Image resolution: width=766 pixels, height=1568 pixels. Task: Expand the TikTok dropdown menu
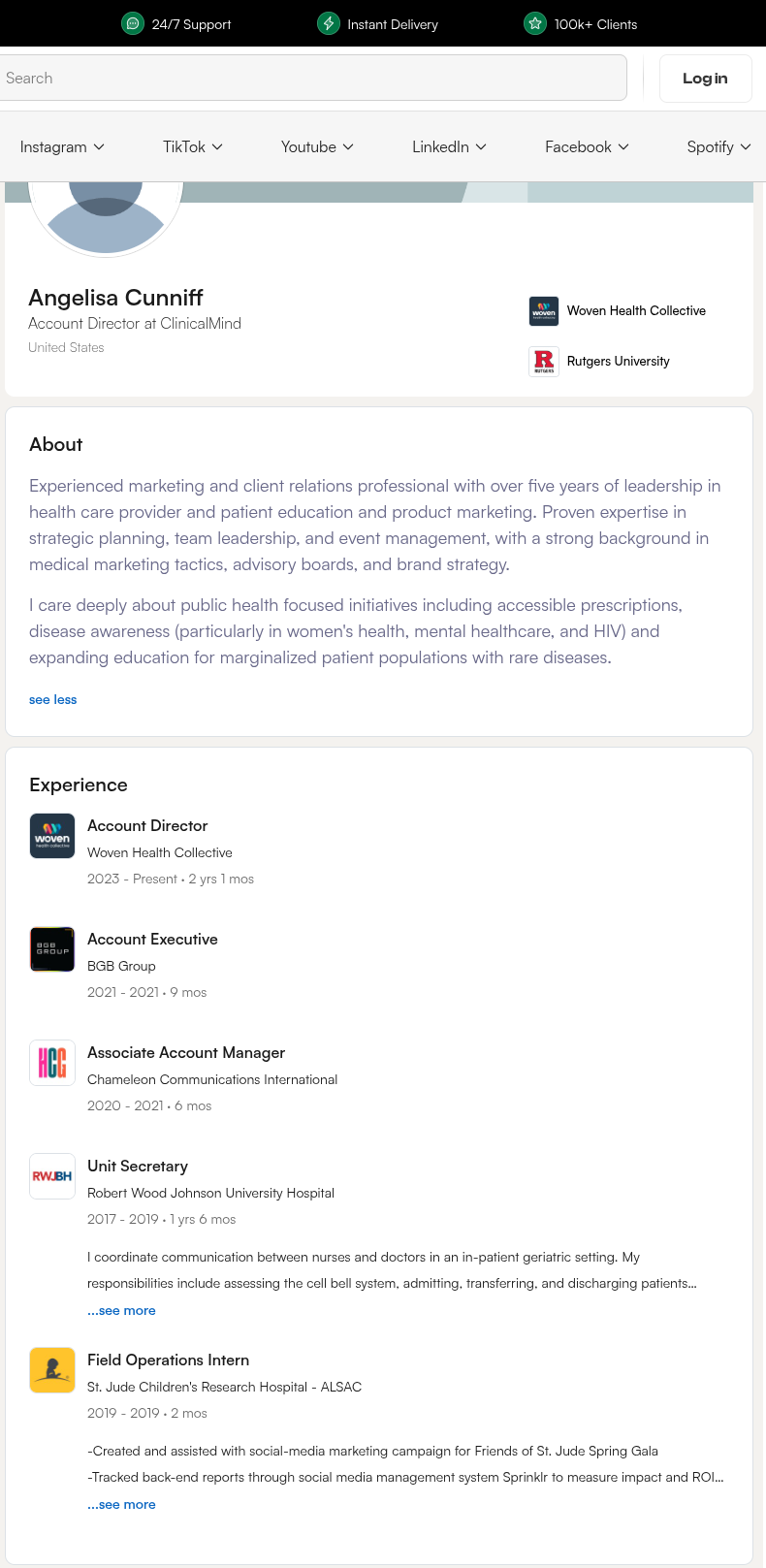coord(193,146)
